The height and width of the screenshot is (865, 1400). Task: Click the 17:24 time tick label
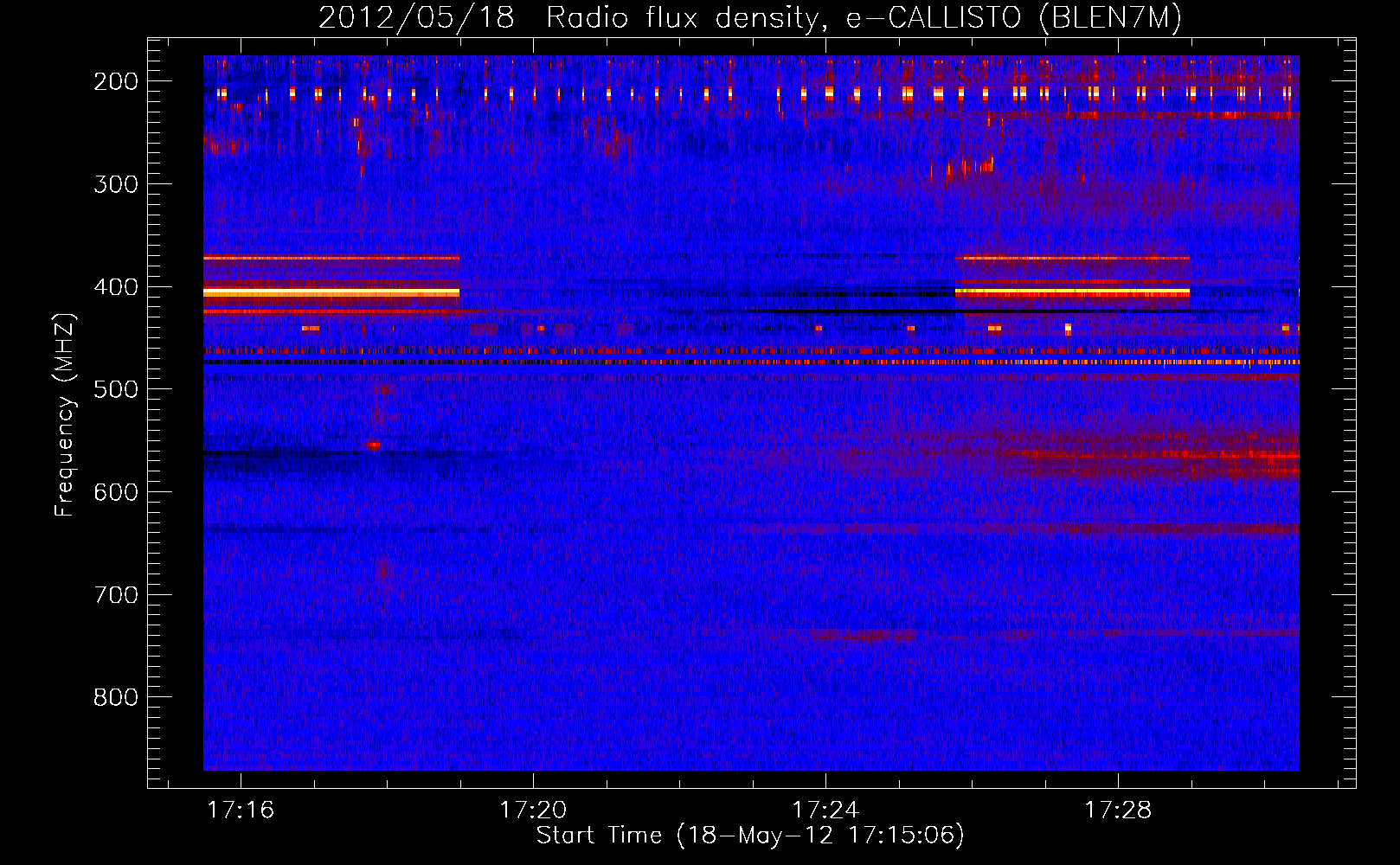825,810
